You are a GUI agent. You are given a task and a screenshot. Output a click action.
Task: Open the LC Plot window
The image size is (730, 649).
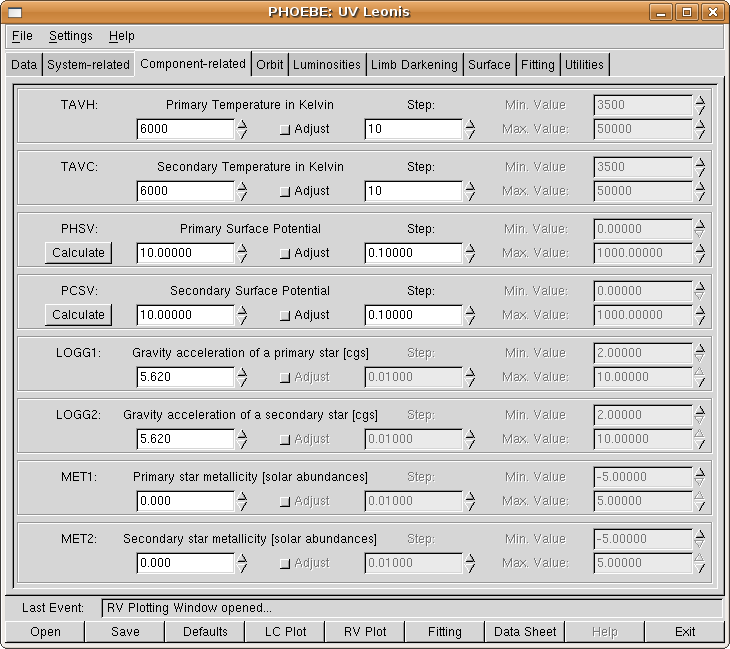pyautogui.click(x=285, y=631)
